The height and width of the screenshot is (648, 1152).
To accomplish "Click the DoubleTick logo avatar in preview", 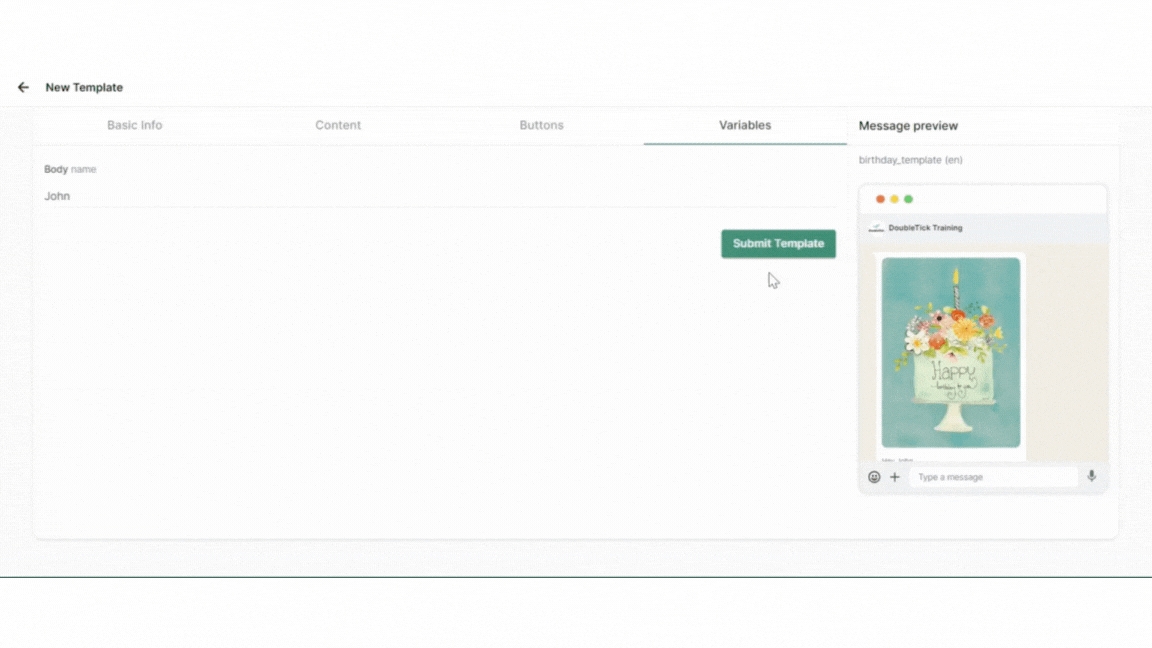I will pos(876,228).
